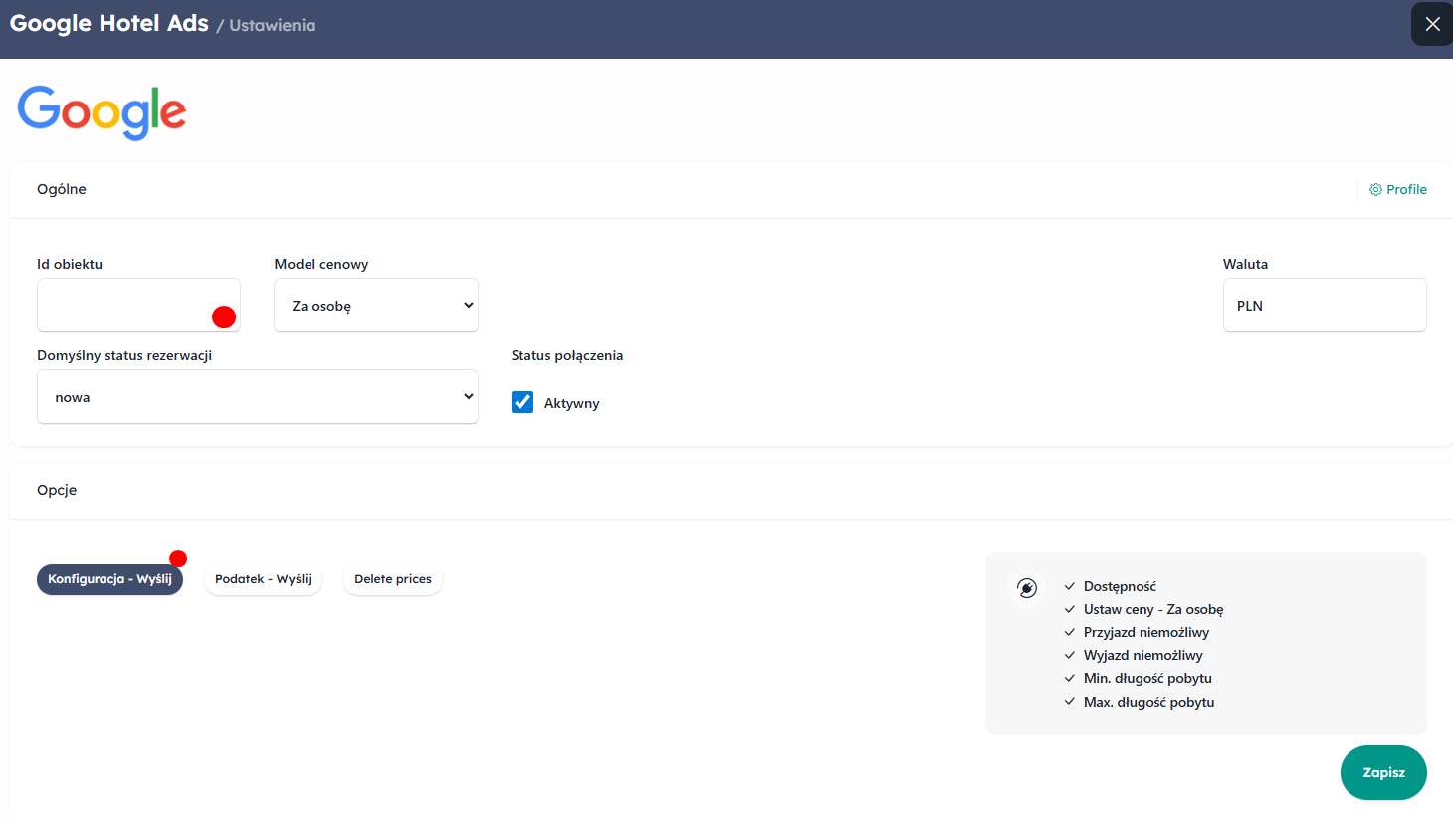This screenshot has height=840, width=1453.
Task: Click the checkmark next to Dostępność
Action: (x=1070, y=587)
